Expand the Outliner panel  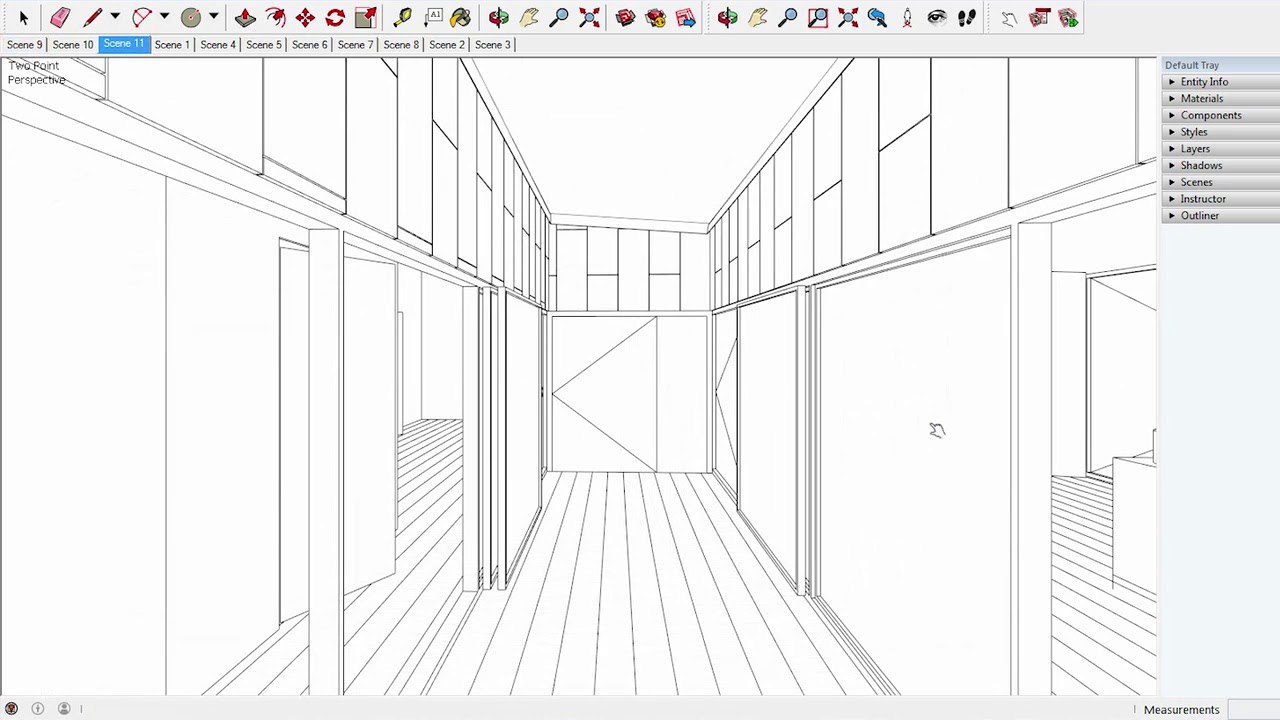coord(1220,215)
